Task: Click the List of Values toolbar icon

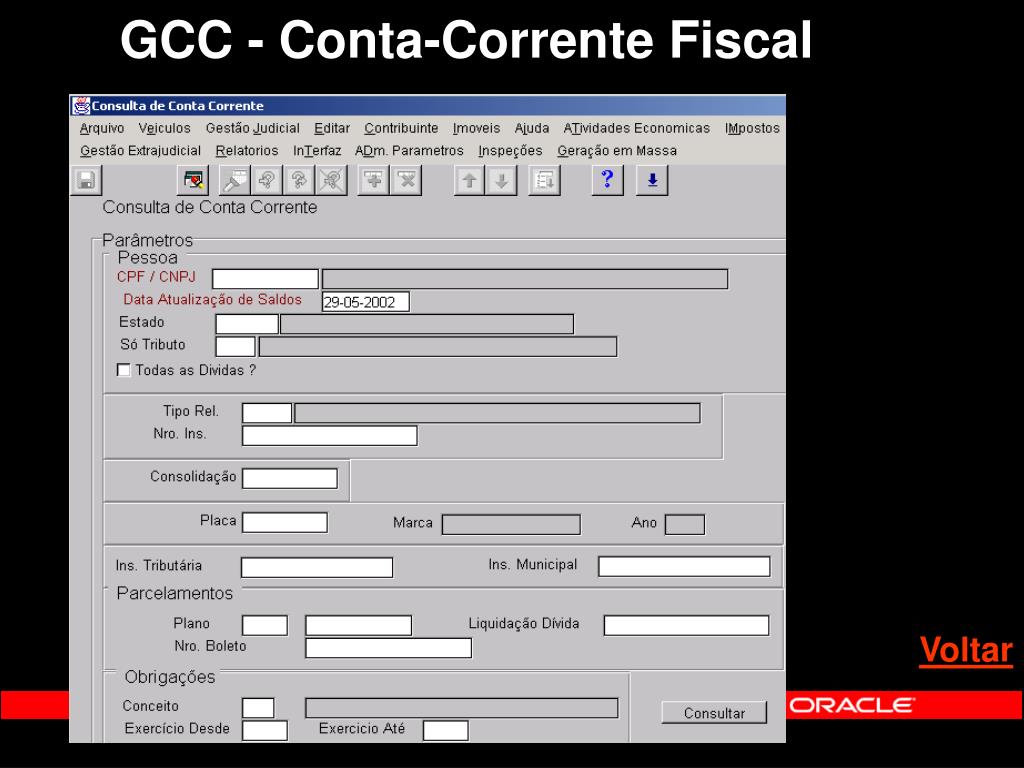Action: [545, 180]
